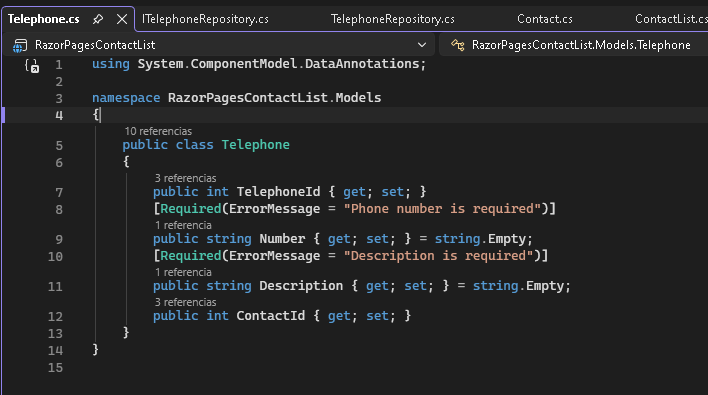This screenshot has height=395, width=708.
Task: Select the Telephone.cs tab
Action: coord(43,19)
